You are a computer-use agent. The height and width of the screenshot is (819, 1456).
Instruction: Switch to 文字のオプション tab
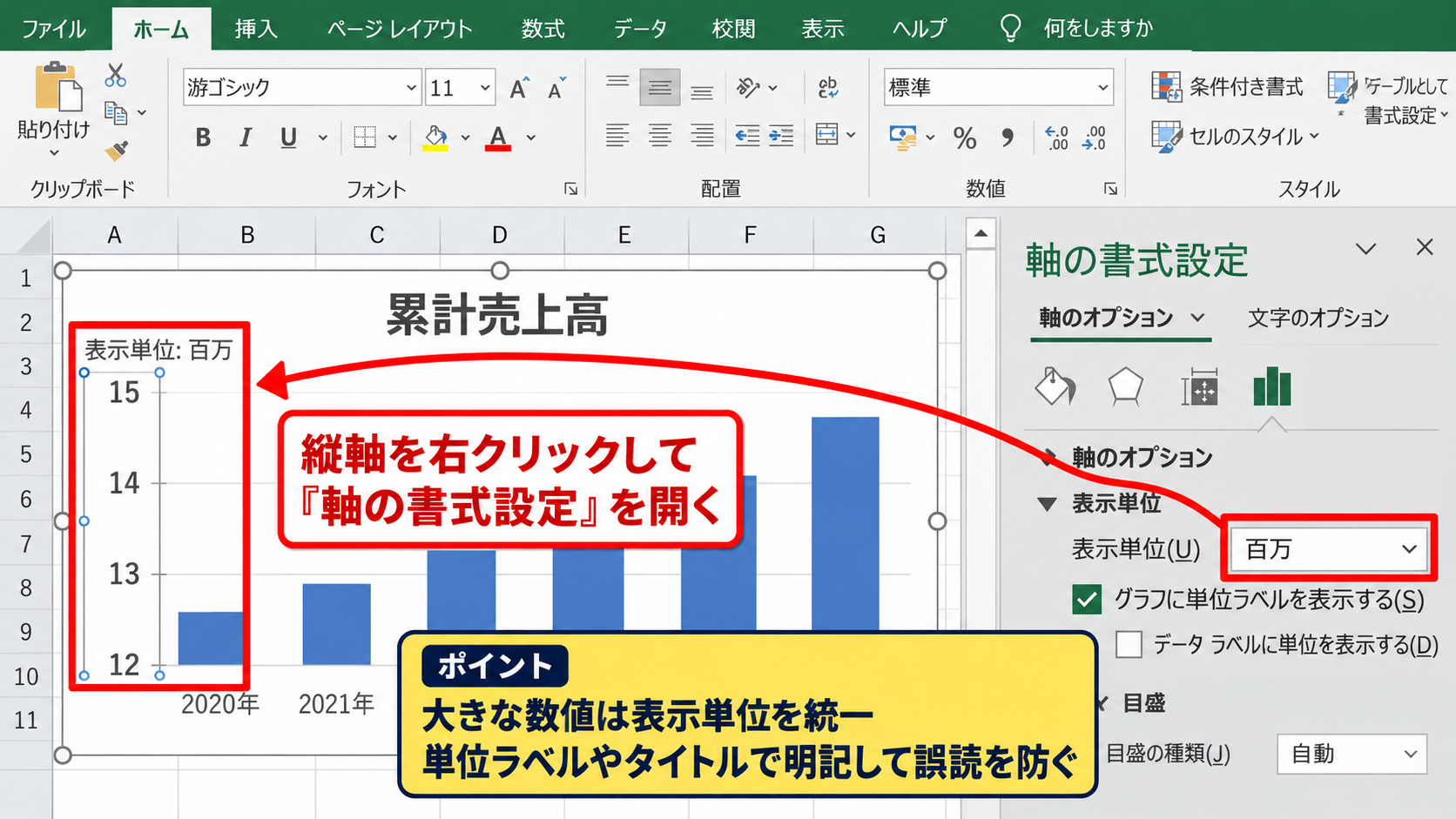coord(1318,318)
